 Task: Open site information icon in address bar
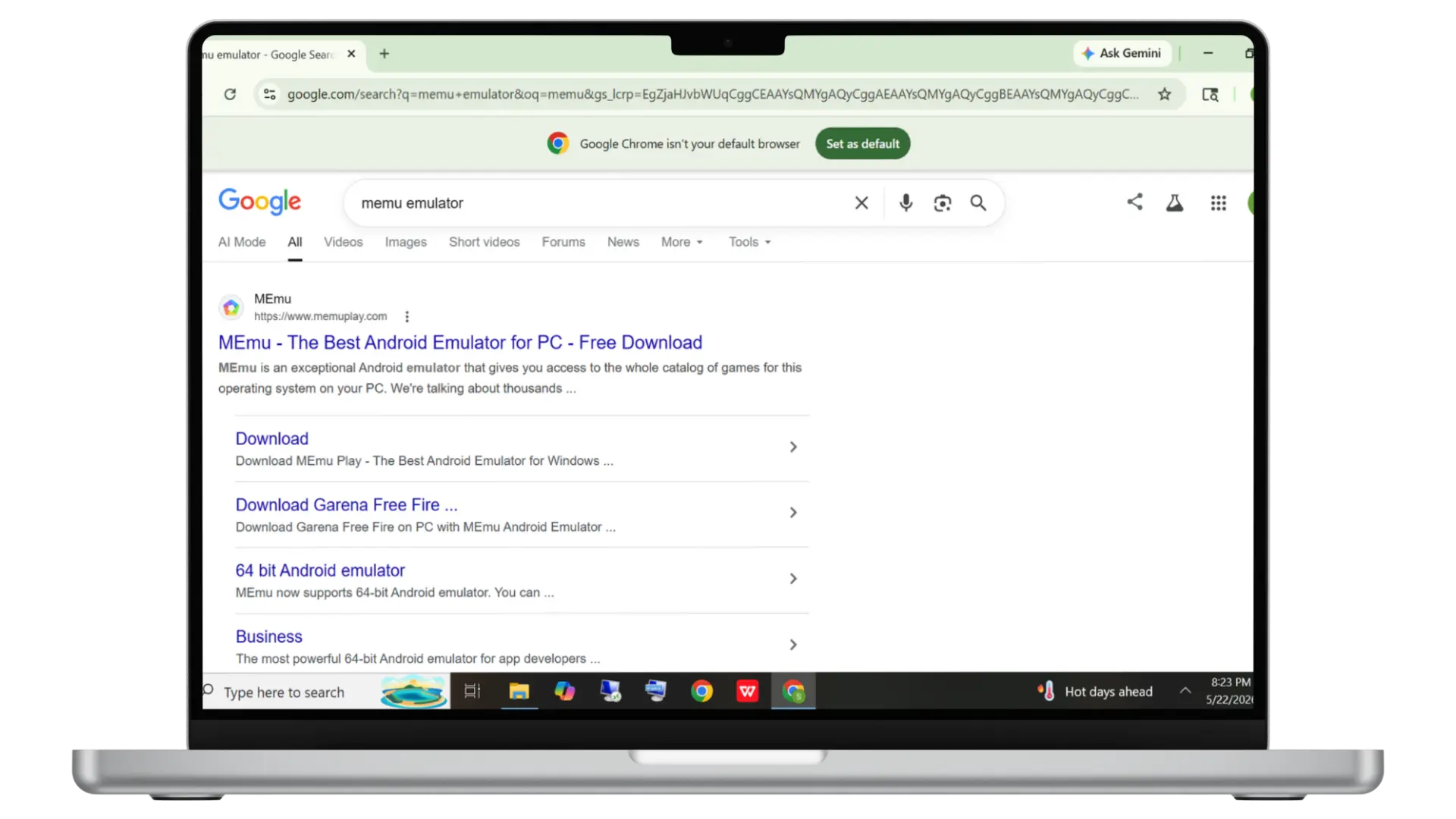point(269,94)
